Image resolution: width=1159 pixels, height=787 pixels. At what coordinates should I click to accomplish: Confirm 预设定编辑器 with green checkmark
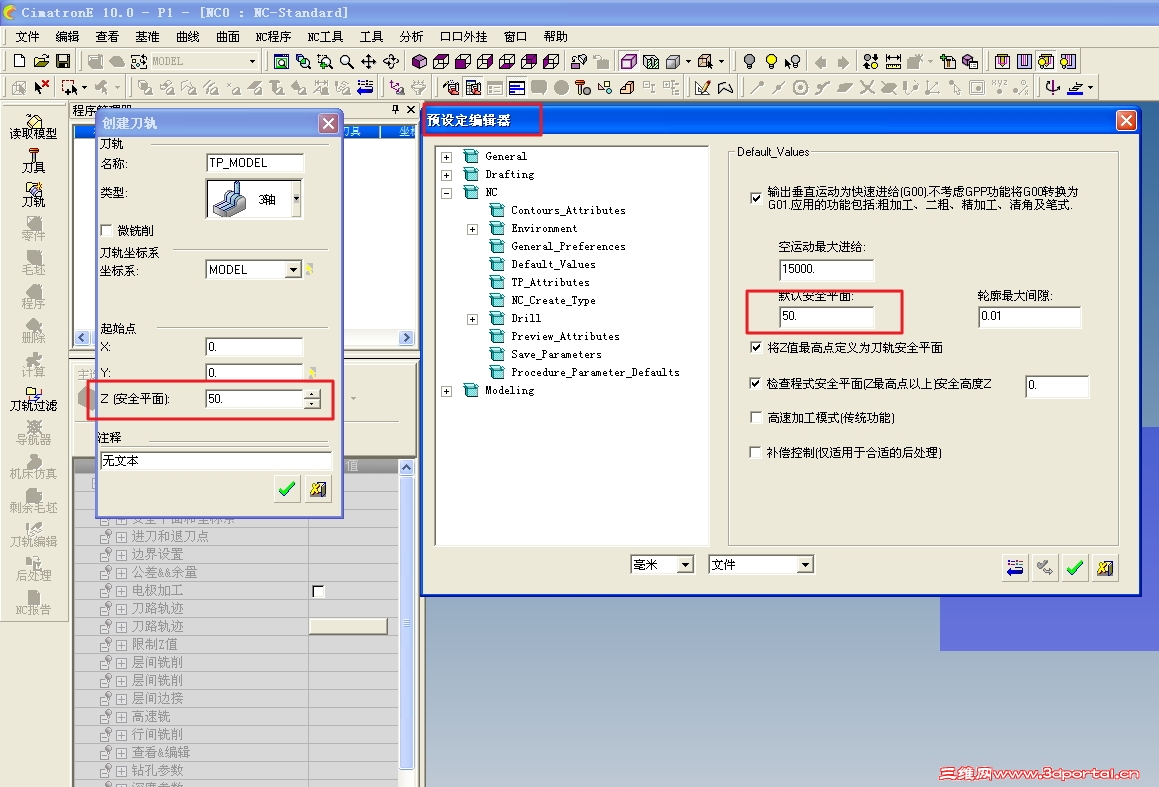1075,568
